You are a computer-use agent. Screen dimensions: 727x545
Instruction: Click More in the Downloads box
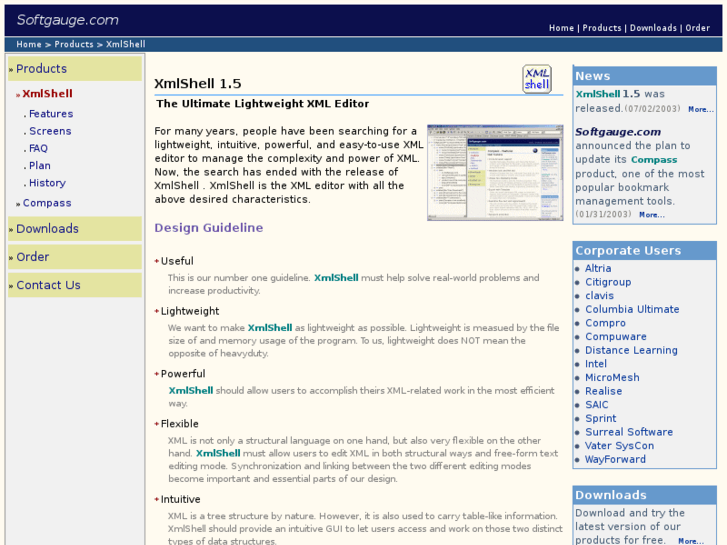coord(691,541)
